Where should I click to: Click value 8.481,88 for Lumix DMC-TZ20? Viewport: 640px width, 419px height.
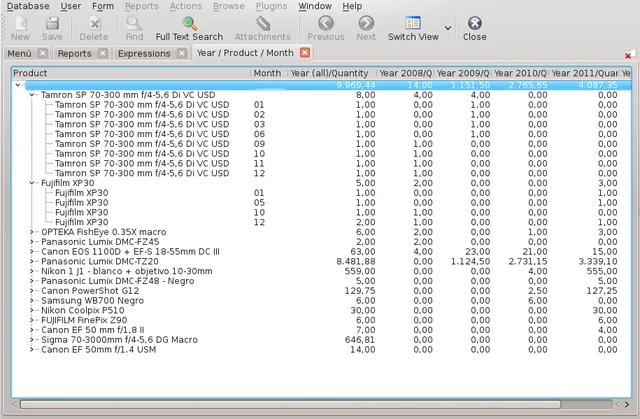click(x=356, y=261)
